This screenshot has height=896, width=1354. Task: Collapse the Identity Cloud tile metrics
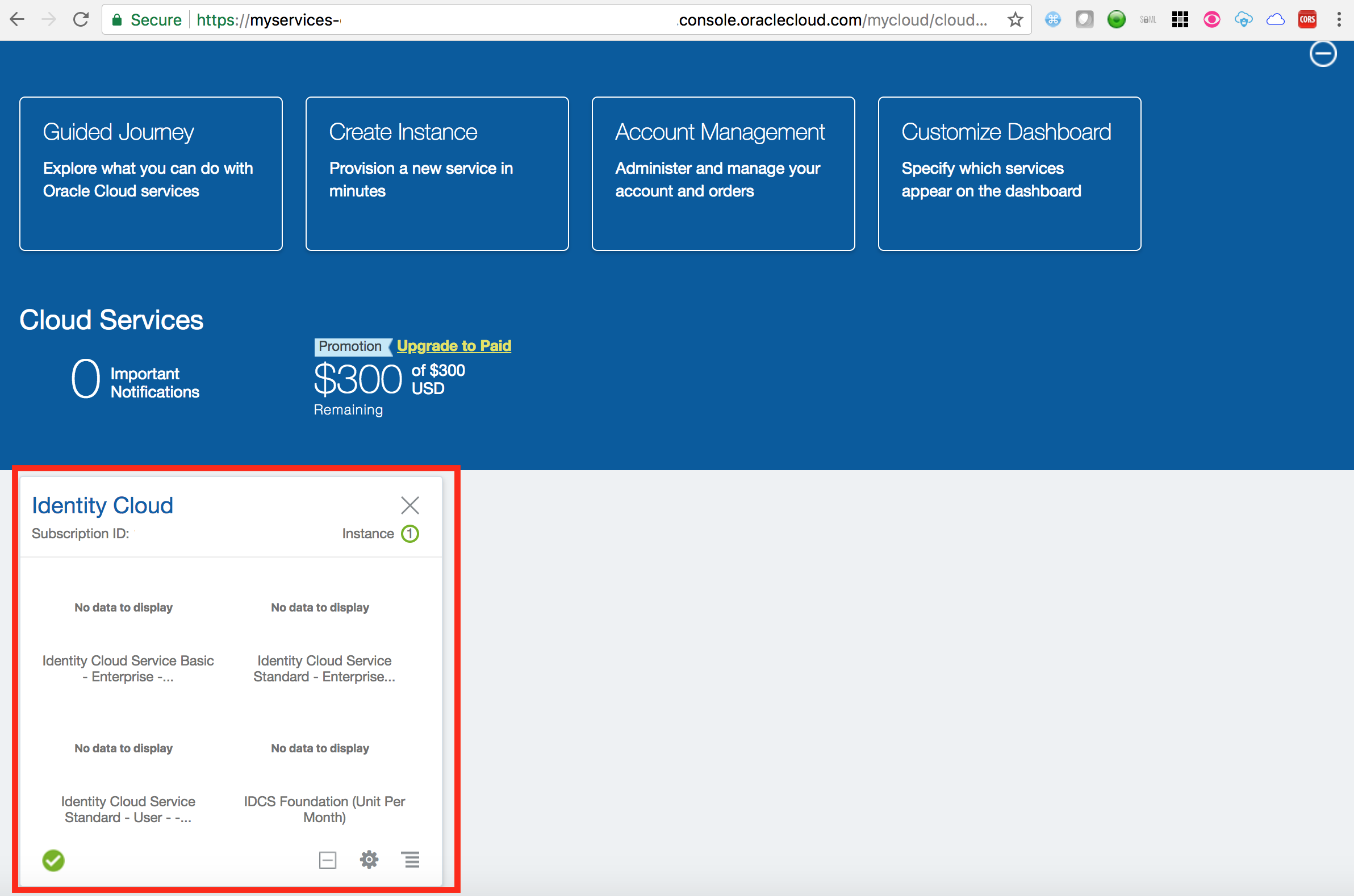[x=328, y=860]
